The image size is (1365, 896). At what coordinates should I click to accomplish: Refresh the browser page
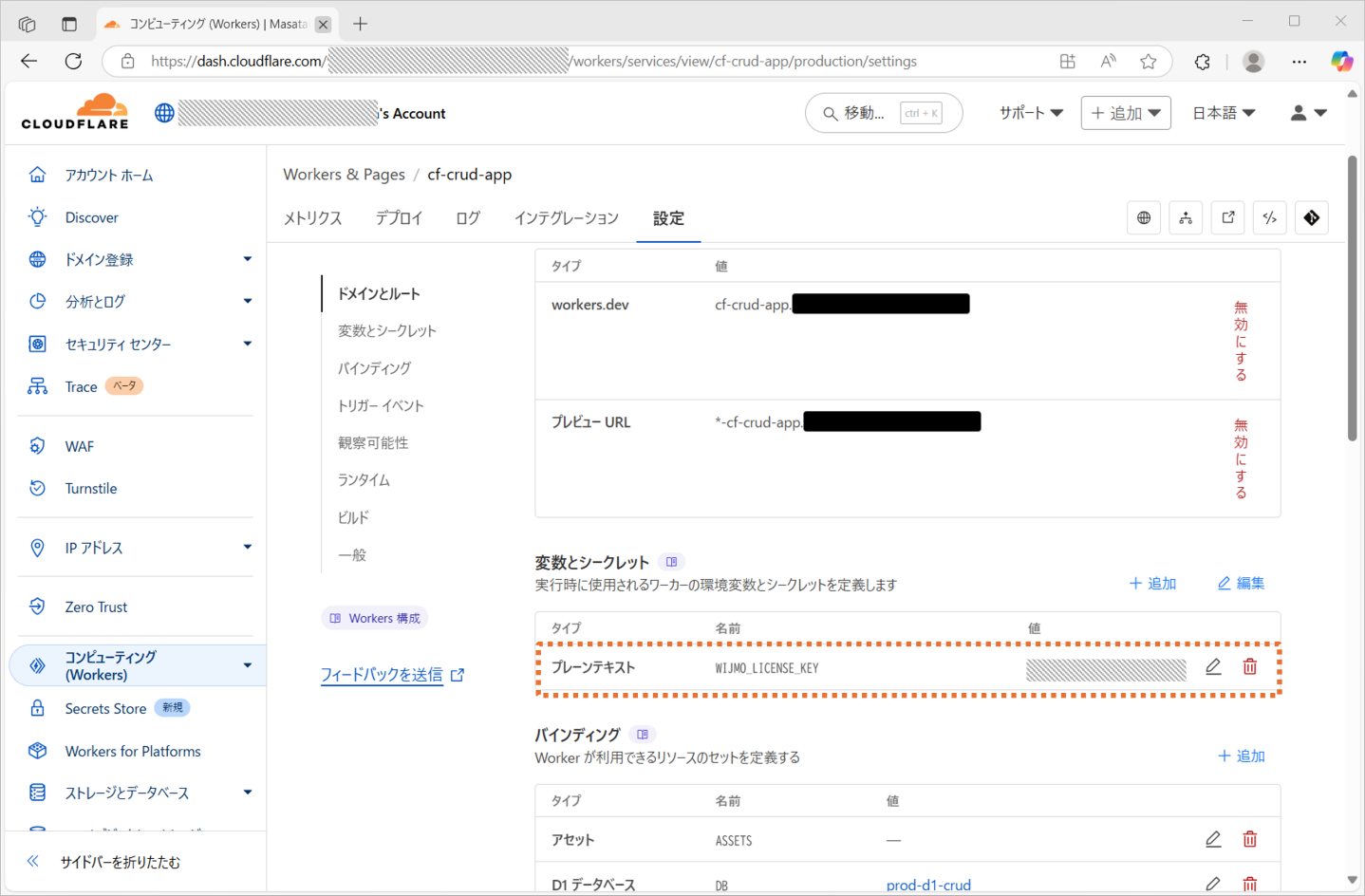coord(73,61)
